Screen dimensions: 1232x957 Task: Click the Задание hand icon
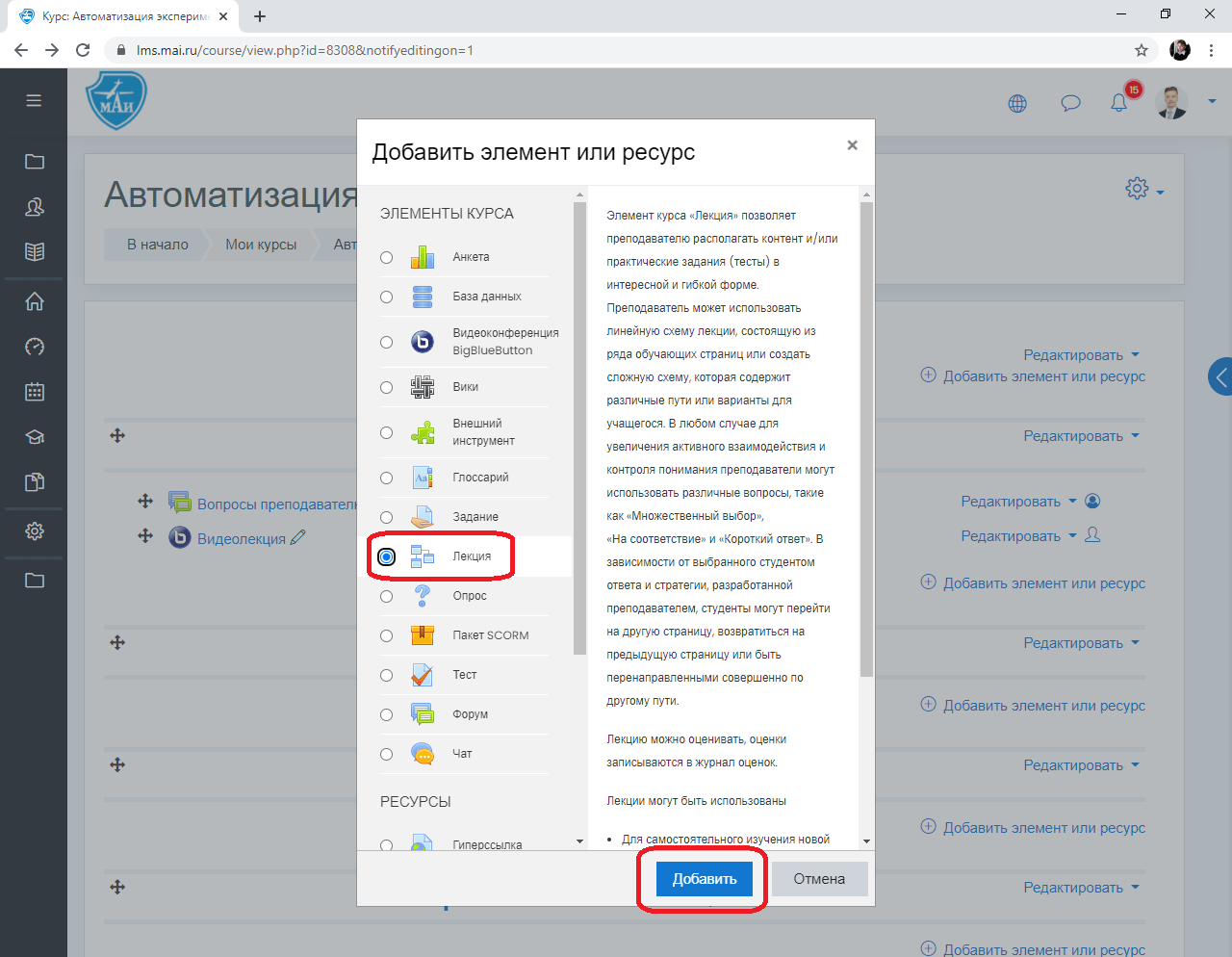tap(423, 517)
